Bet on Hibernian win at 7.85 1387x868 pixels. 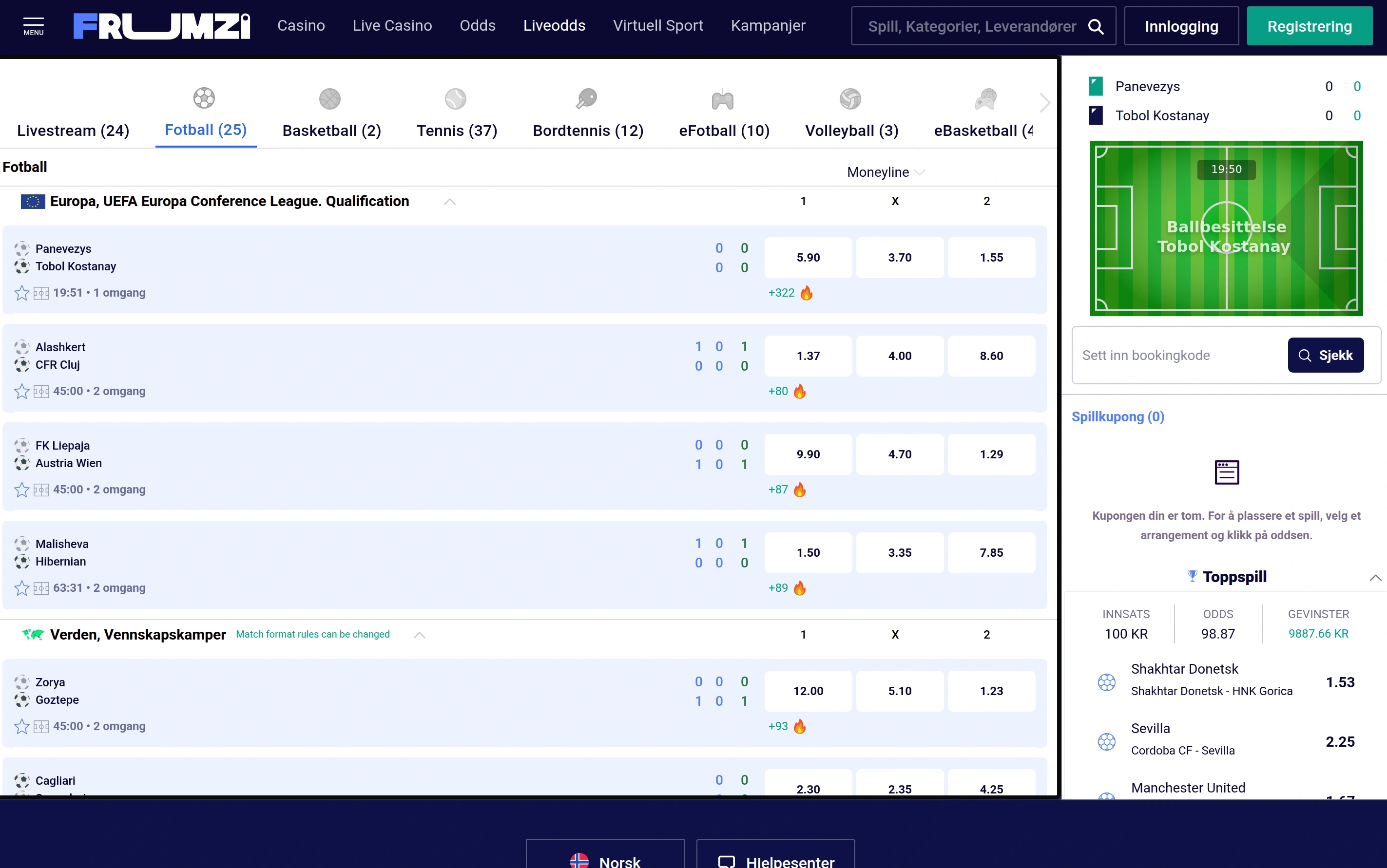[x=991, y=553]
